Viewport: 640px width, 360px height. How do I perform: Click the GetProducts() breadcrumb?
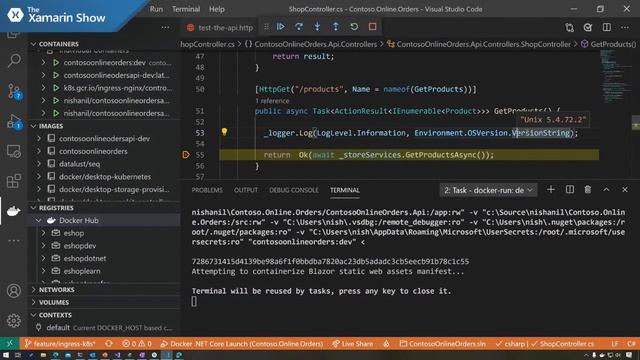tap(609, 44)
